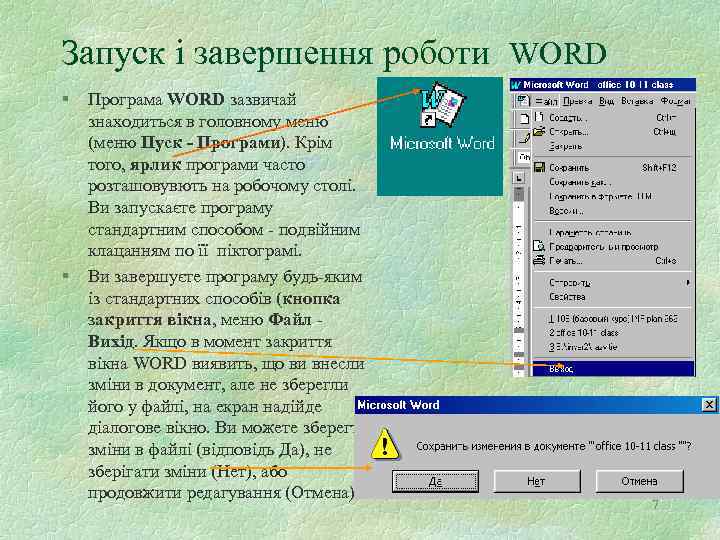Click the save dialog title bar
The height and width of the screenshot is (540, 720).
(536, 405)
